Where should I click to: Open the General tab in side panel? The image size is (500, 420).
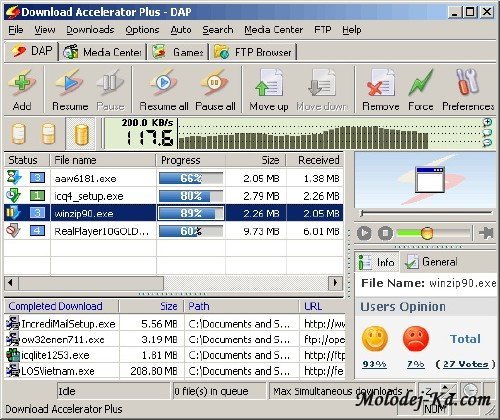point(431,262)
